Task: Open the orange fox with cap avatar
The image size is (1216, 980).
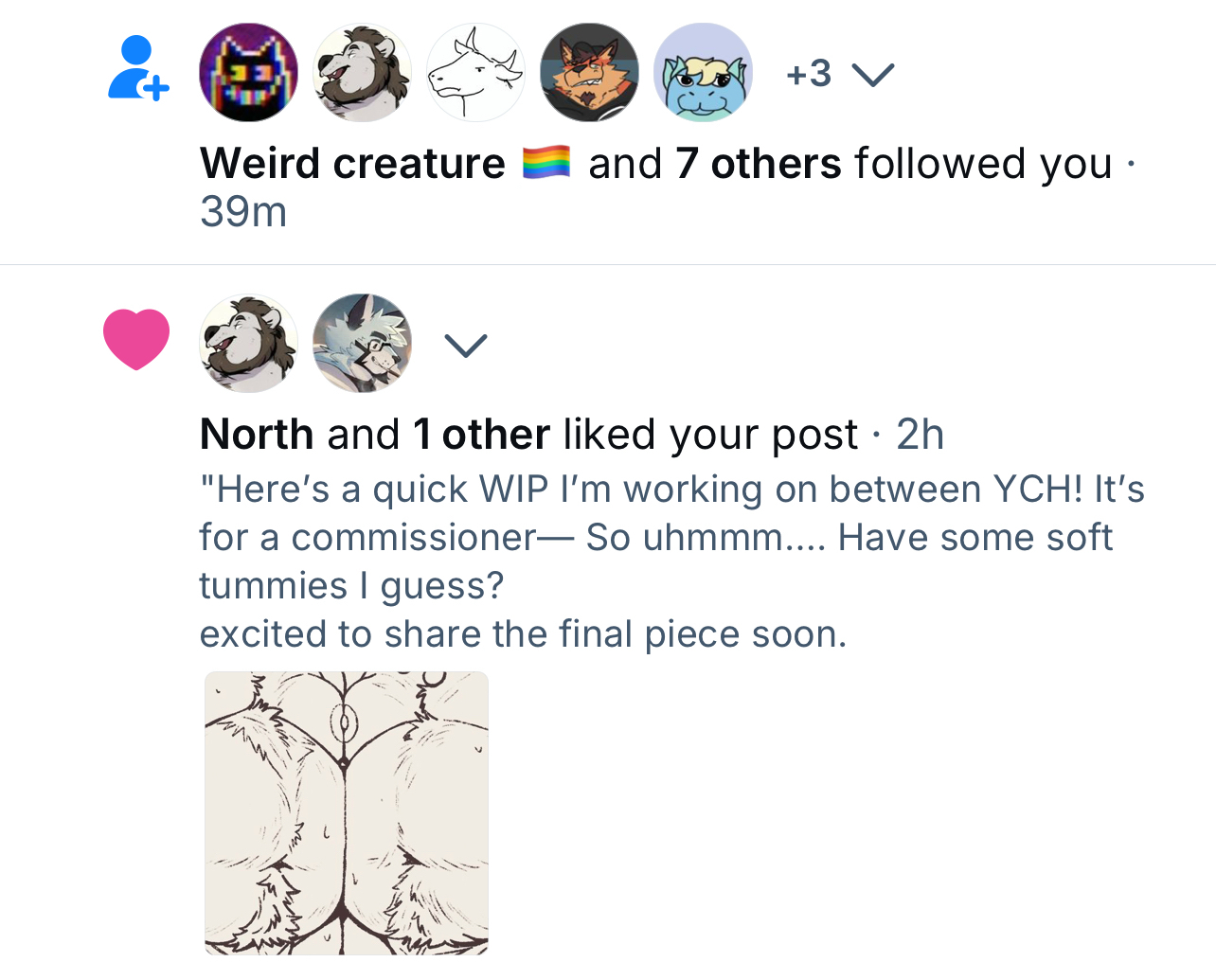Action: (589, 73)
